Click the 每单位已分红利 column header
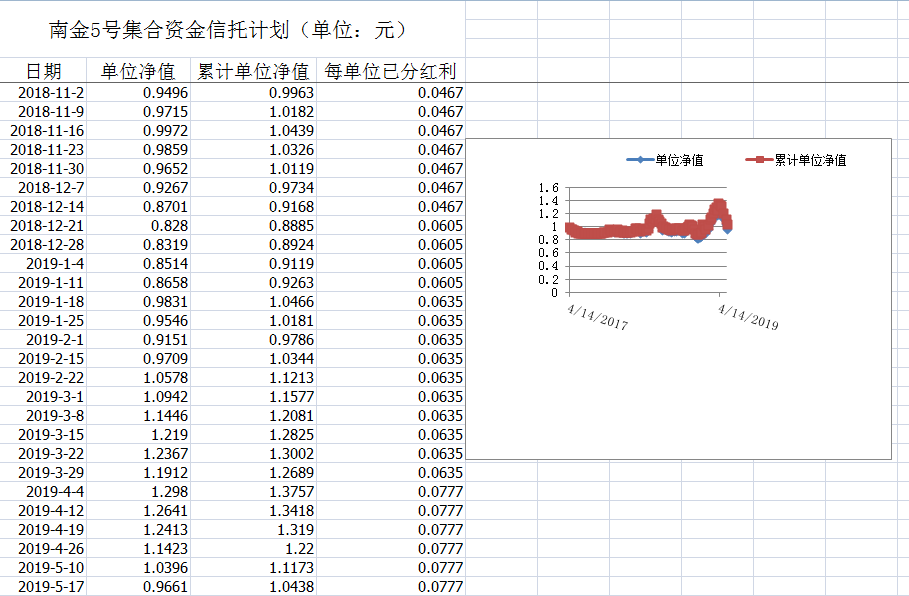This screenshot has width=909, height=596. [x=391, y=71]
